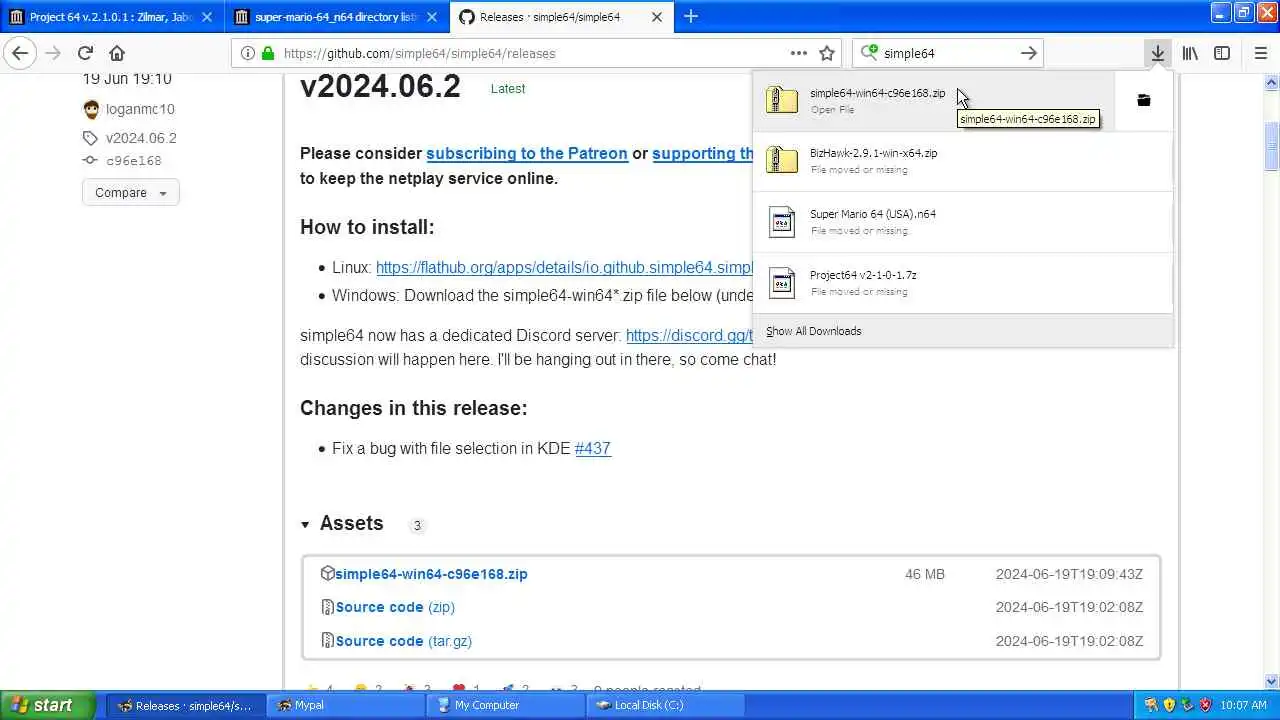1280x720 pixels.
Task: Click loganmc10 avatar icon
Action: tap(91, 109)
